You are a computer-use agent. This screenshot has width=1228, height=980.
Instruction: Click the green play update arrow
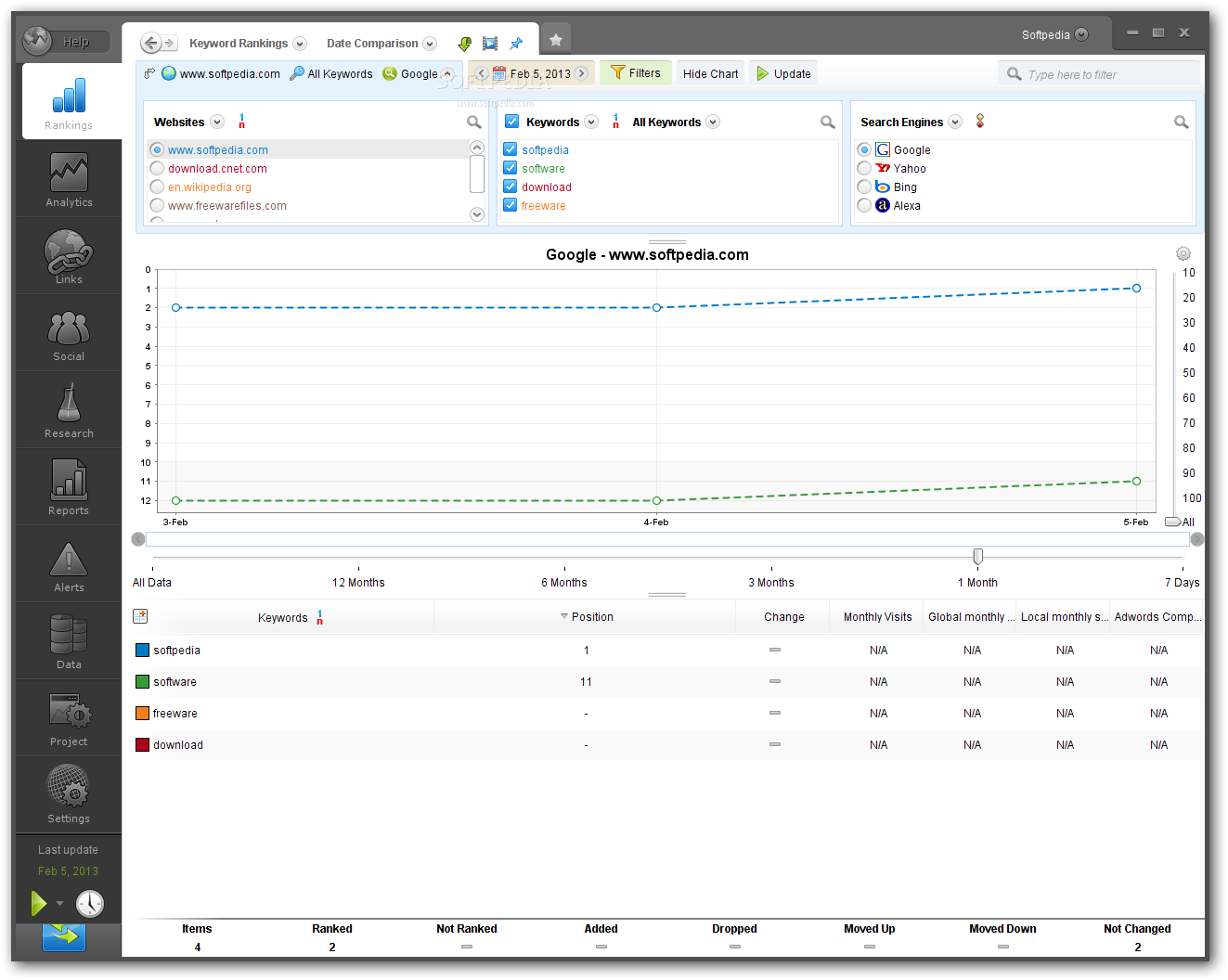[x=38, y=903]
